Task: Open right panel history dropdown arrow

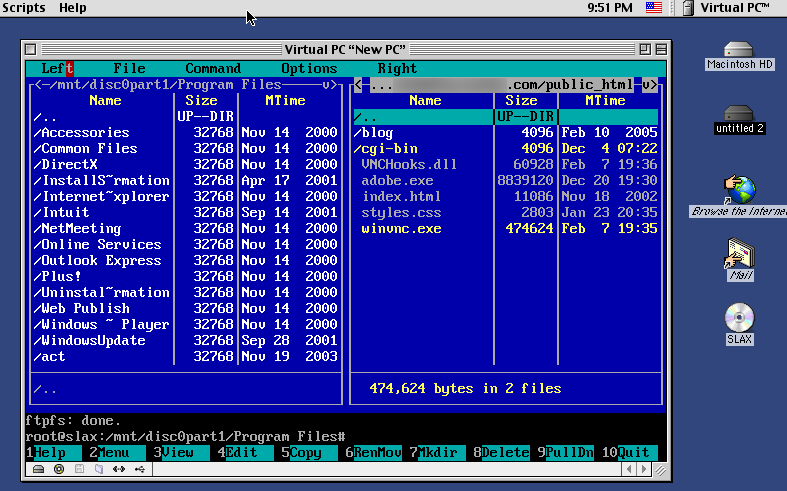Action: (x=649, y=85)
